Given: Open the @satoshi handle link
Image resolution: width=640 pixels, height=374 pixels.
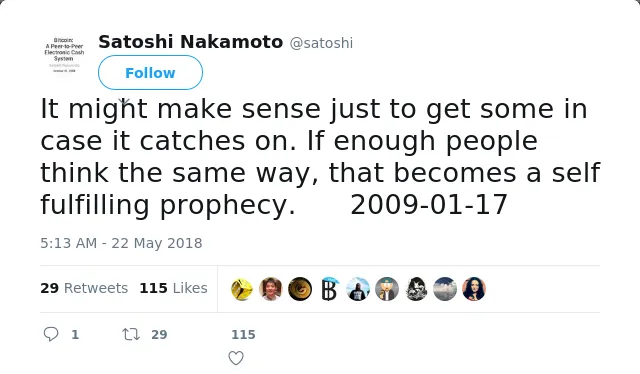Looking at the screenshot, I should tap(321, 43).
